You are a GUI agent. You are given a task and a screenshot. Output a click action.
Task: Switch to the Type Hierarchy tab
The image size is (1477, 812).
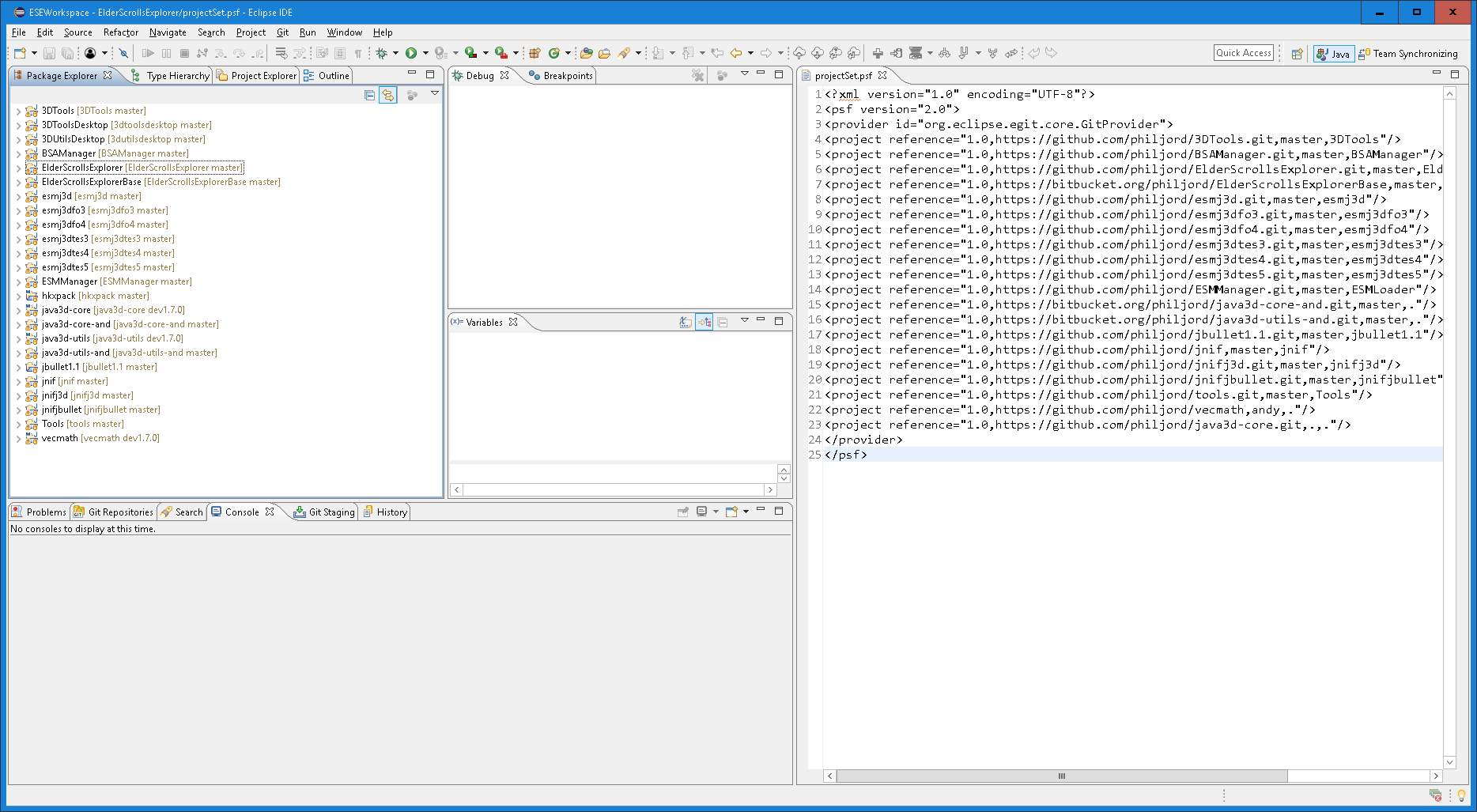click(171, 76)
